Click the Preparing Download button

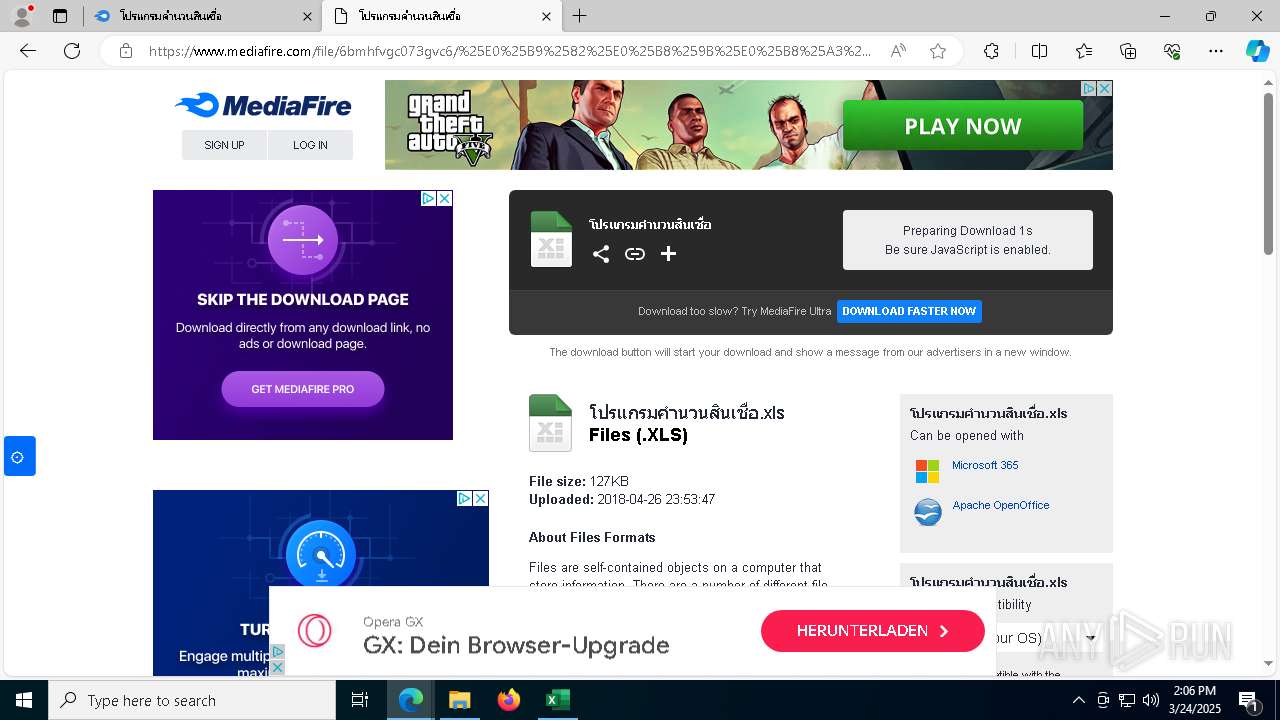(x=967, y=240)
